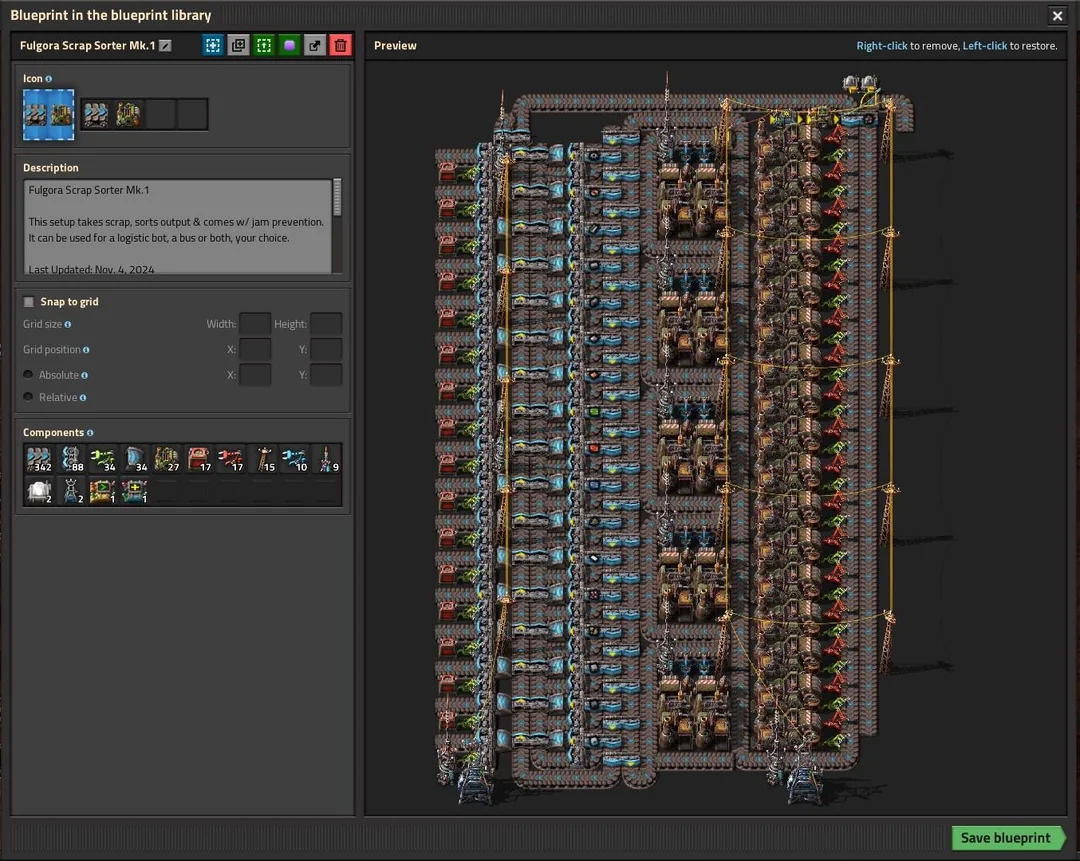The width and height of the screenshot is (1080, 861).
Task: Click the 'Last Updated: Nov. 4, 2024' line
Action: coord(92,269)
